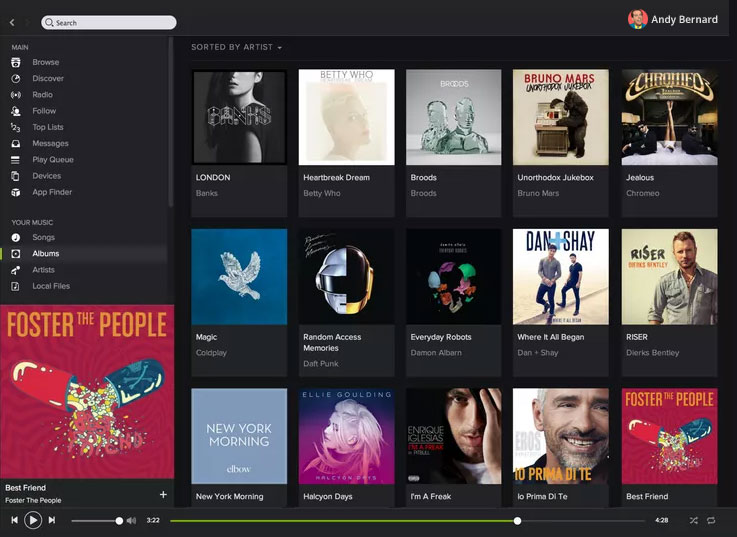Click the Play Queue icon

point(16,160)
